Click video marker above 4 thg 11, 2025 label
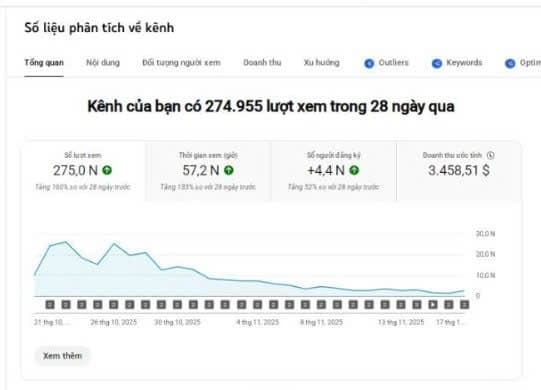 coord(257,304)
